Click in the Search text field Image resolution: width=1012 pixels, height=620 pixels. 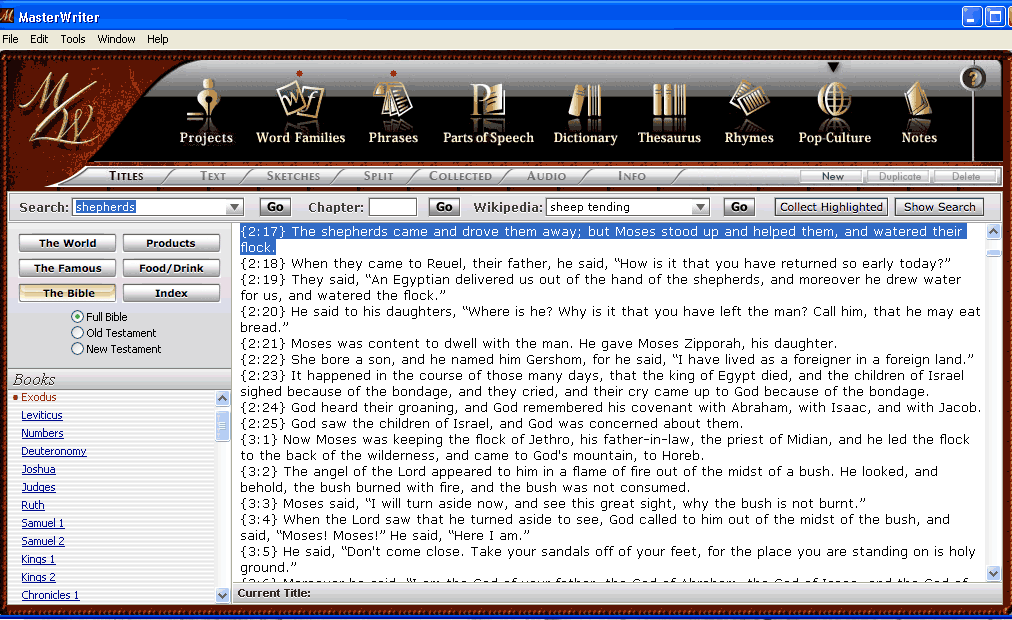(x=150, y=207)
